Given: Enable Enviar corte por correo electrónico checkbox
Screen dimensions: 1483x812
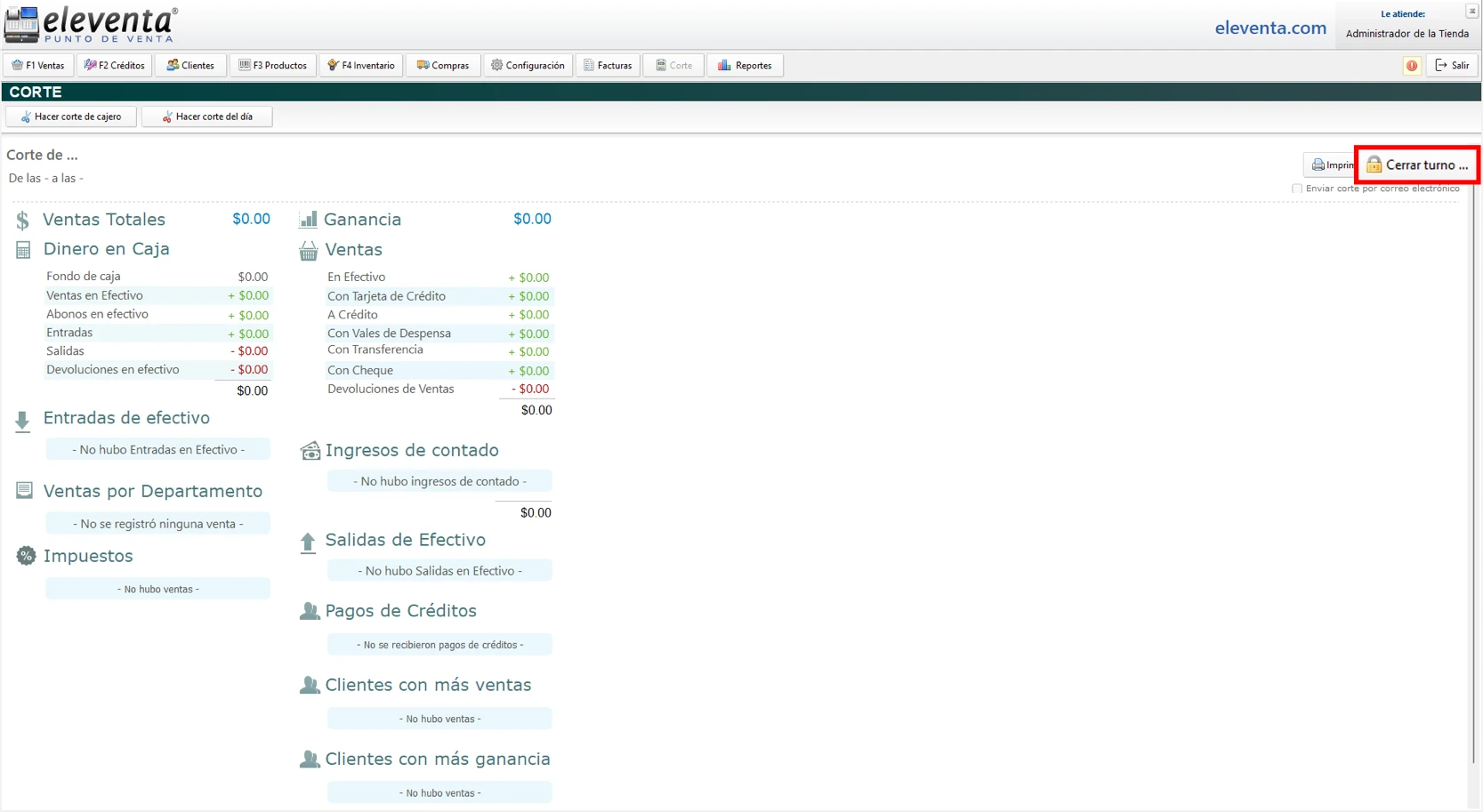Looking at the screenshot, I should 1297,189.
